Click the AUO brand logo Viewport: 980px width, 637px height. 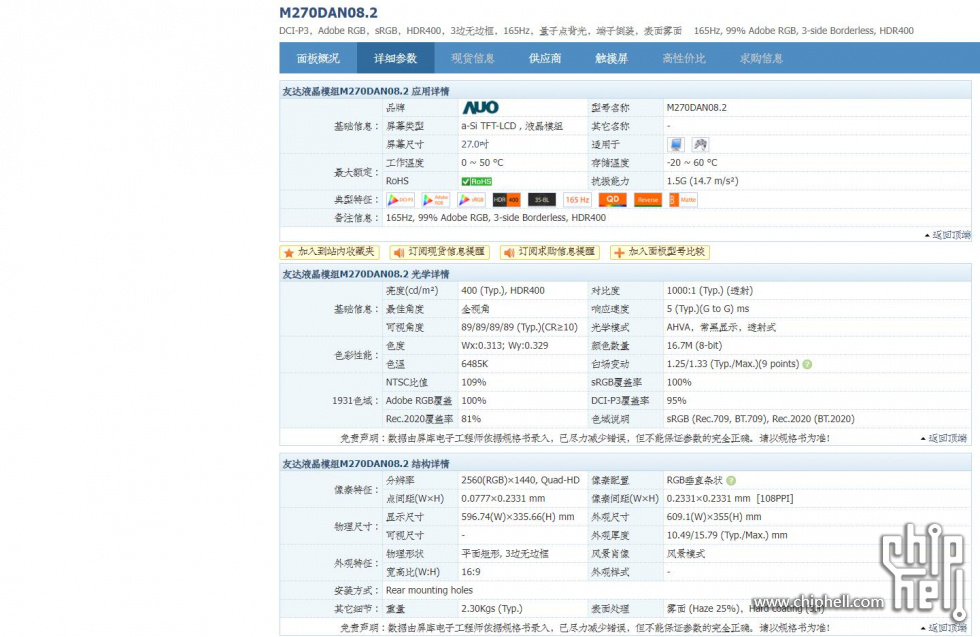click(x=480, y=108)
